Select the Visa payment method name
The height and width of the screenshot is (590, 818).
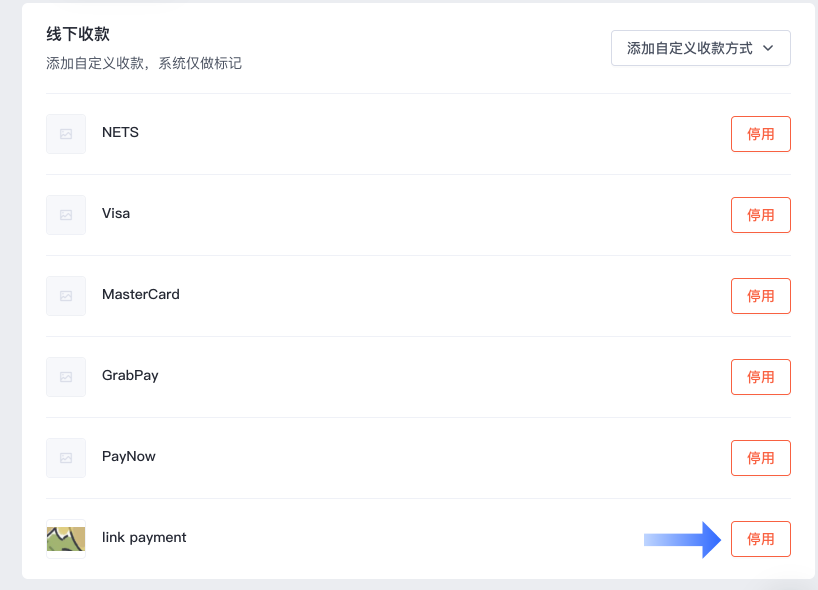point(116,213)
